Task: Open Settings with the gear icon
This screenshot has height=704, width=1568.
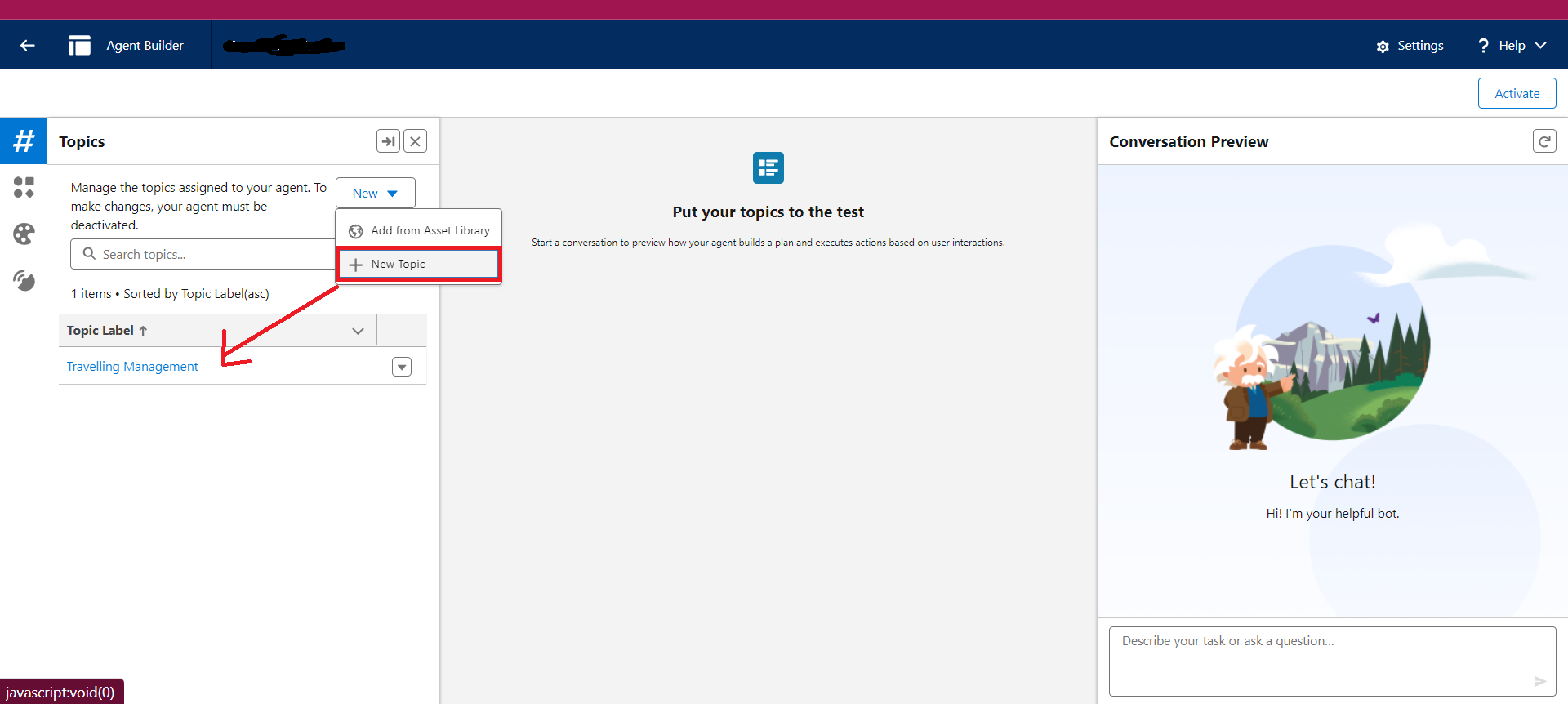Action: (1410, 46)
